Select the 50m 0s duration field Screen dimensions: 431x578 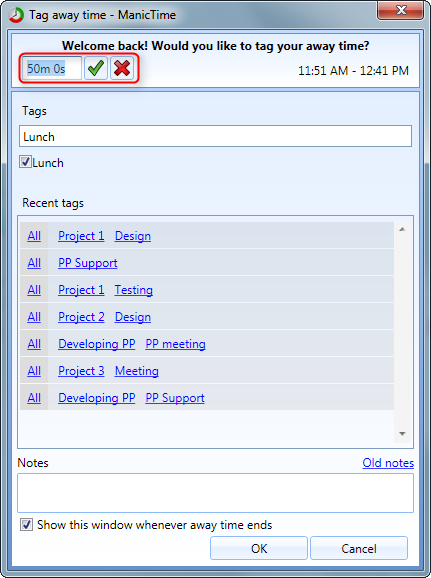tap(52, 69)
